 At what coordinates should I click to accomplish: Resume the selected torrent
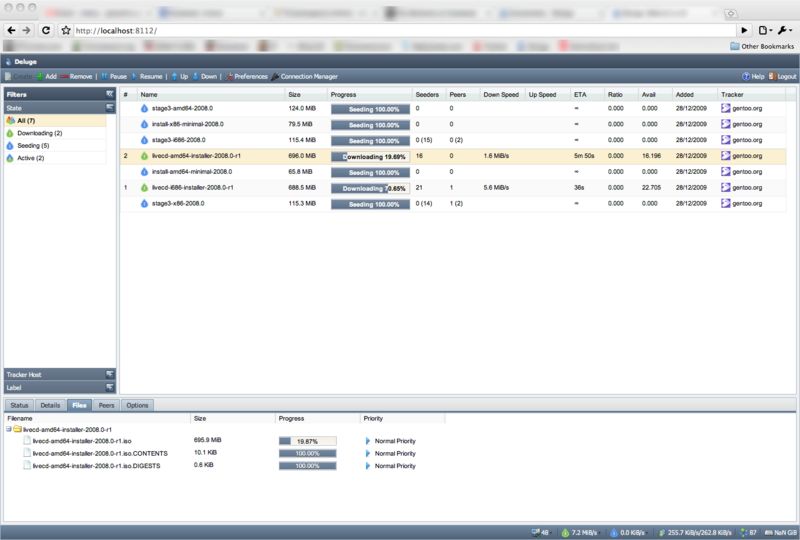146,76
